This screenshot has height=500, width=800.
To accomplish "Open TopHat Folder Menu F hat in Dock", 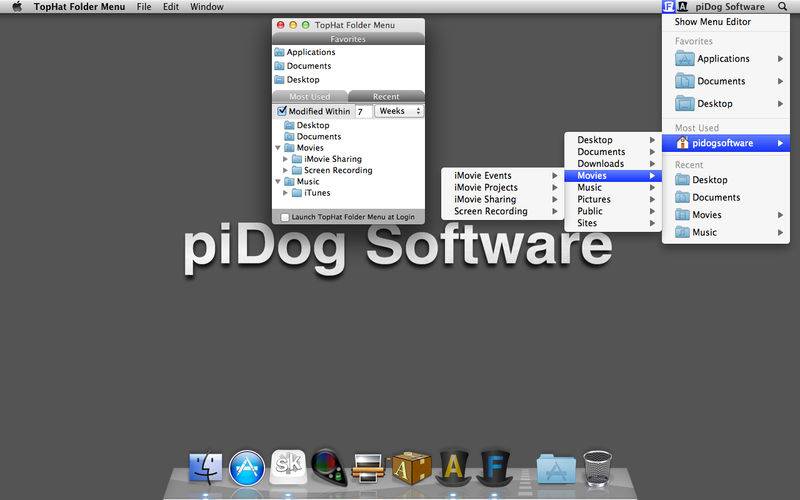I will tap(494, 467).
